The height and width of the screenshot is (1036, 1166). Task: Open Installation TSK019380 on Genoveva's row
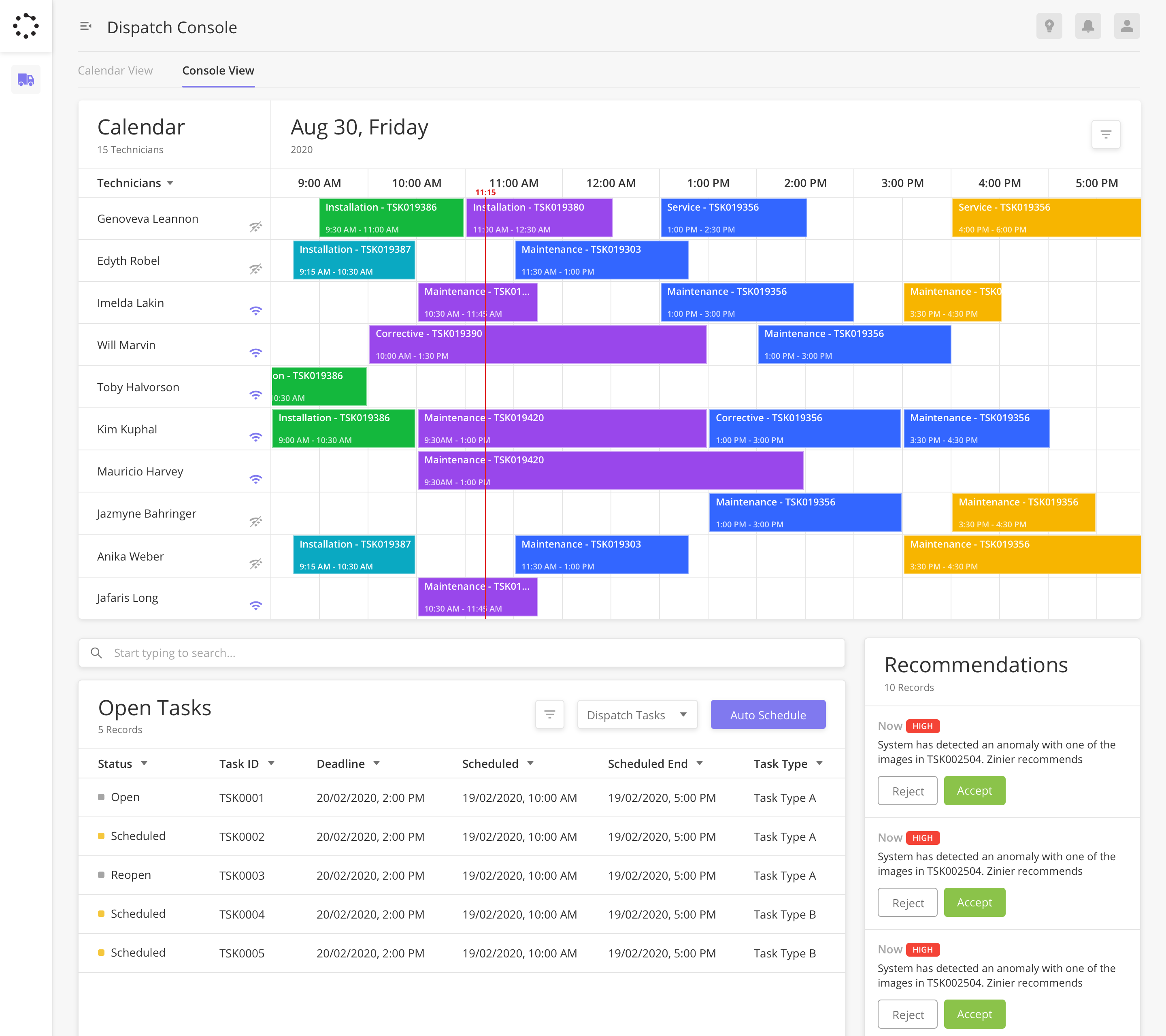(x=539, y=218)
